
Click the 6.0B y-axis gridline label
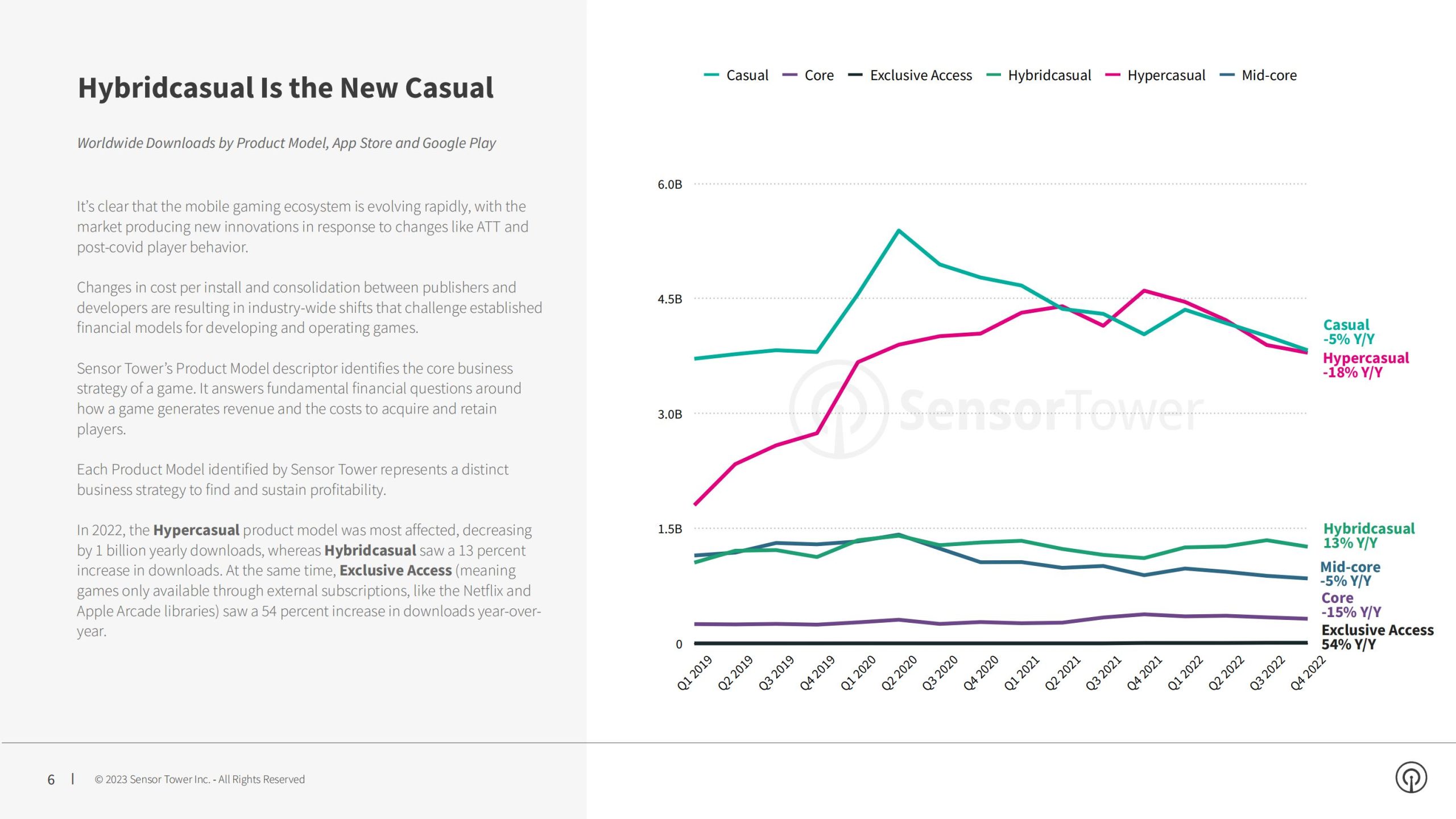coord(669,184)
